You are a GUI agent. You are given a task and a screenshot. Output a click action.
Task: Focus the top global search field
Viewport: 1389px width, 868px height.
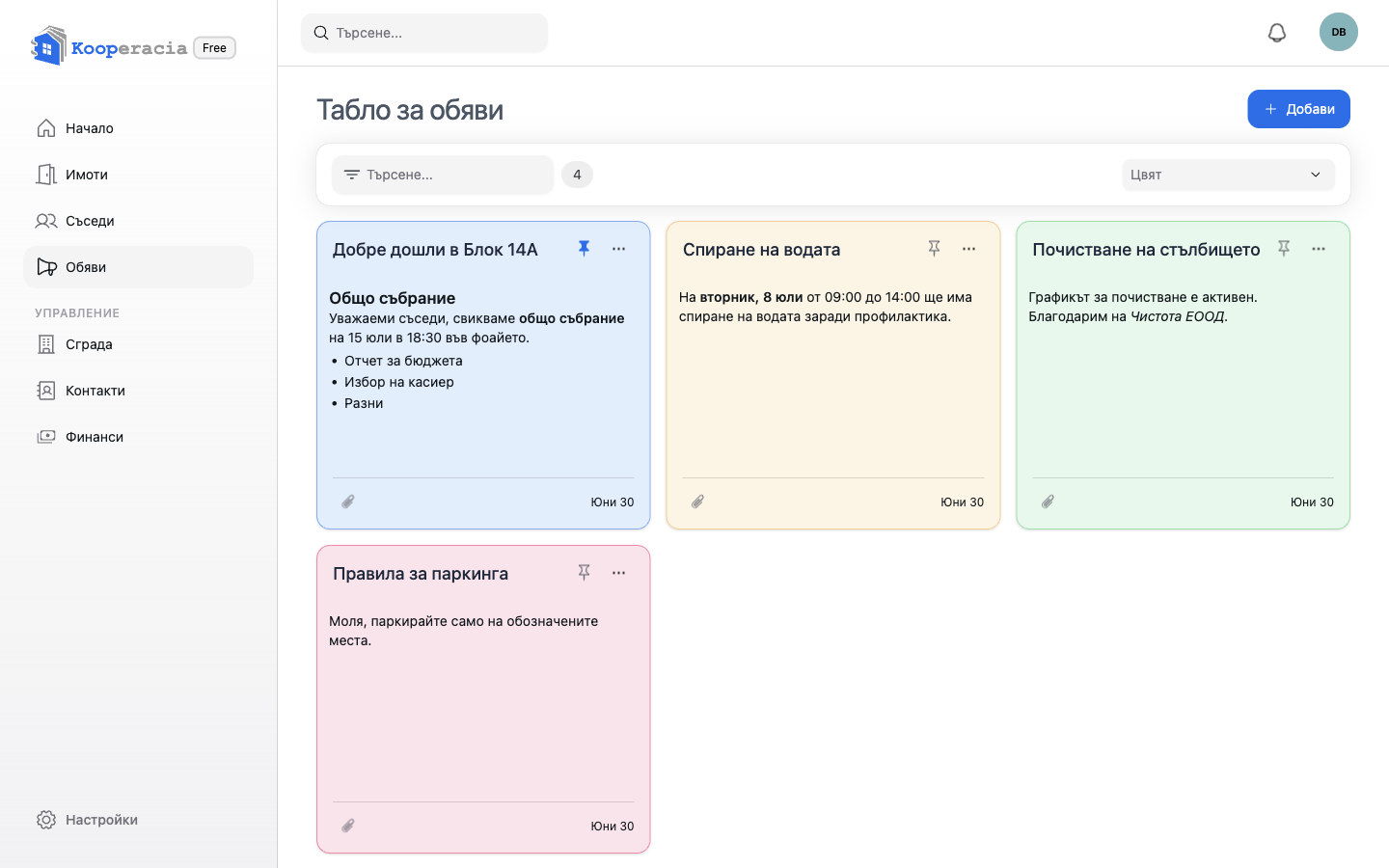point(424,33)
